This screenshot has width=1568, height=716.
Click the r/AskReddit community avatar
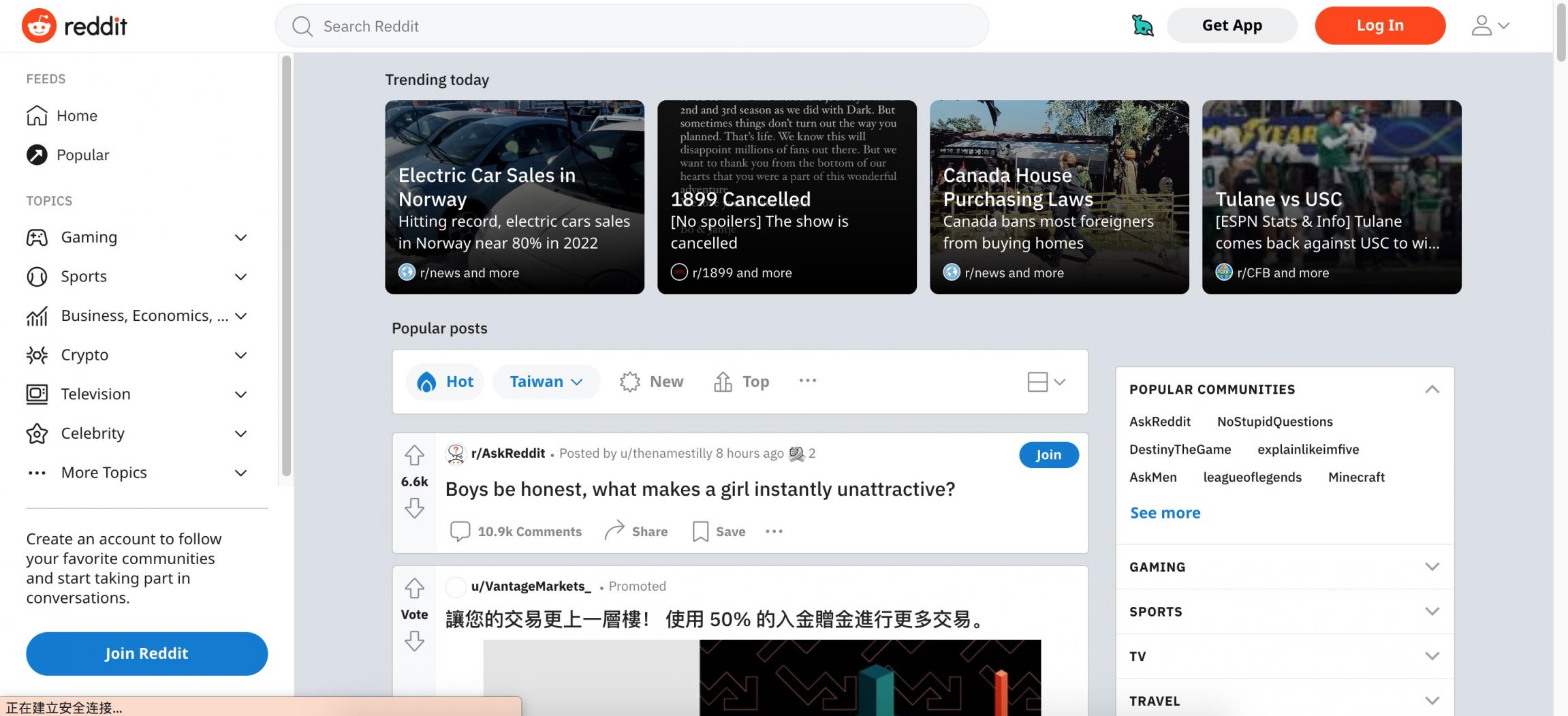pyautogui.click(x=455, y=454)
